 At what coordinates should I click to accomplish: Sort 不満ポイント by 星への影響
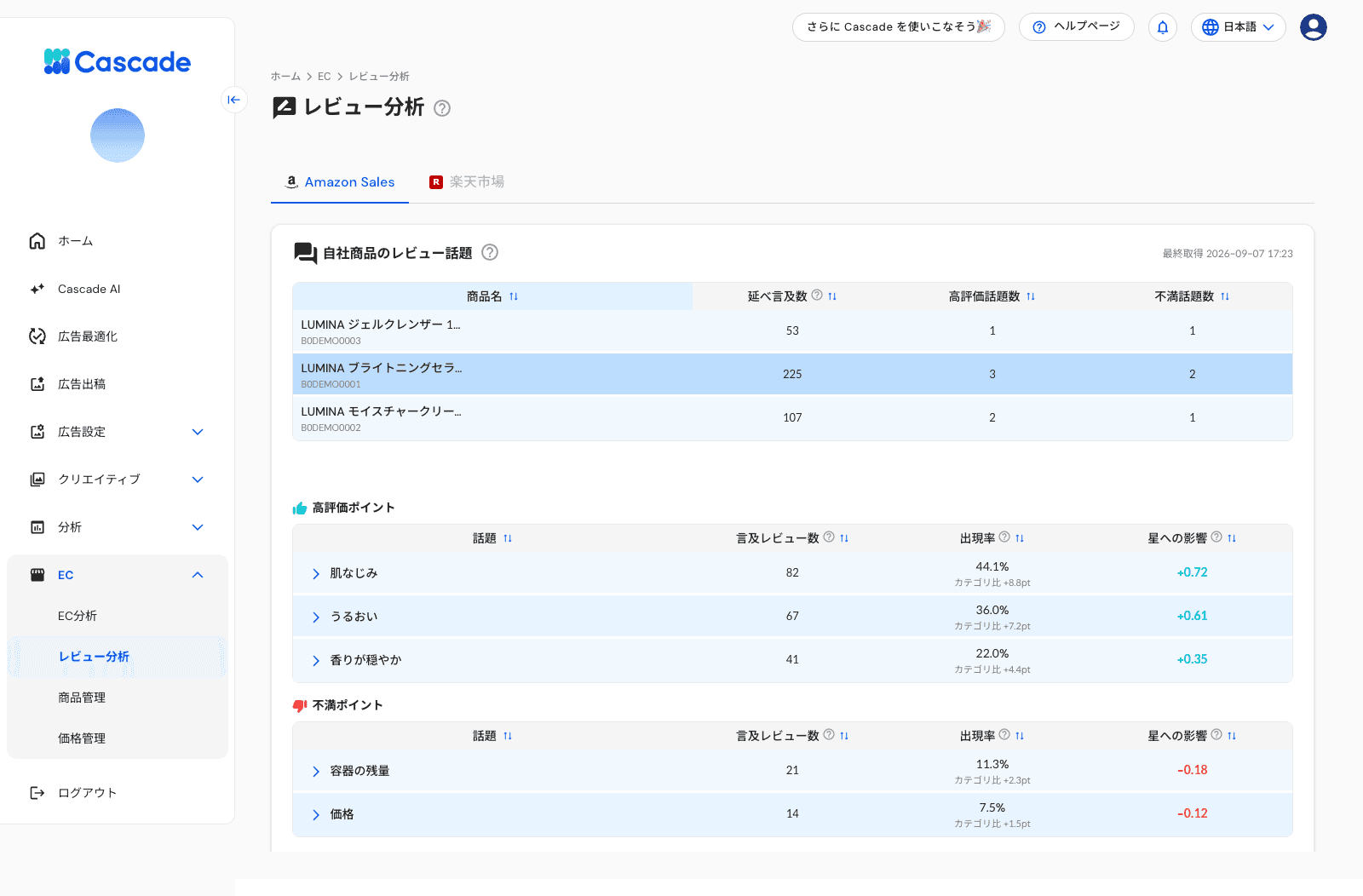(x=1232, y=736)
